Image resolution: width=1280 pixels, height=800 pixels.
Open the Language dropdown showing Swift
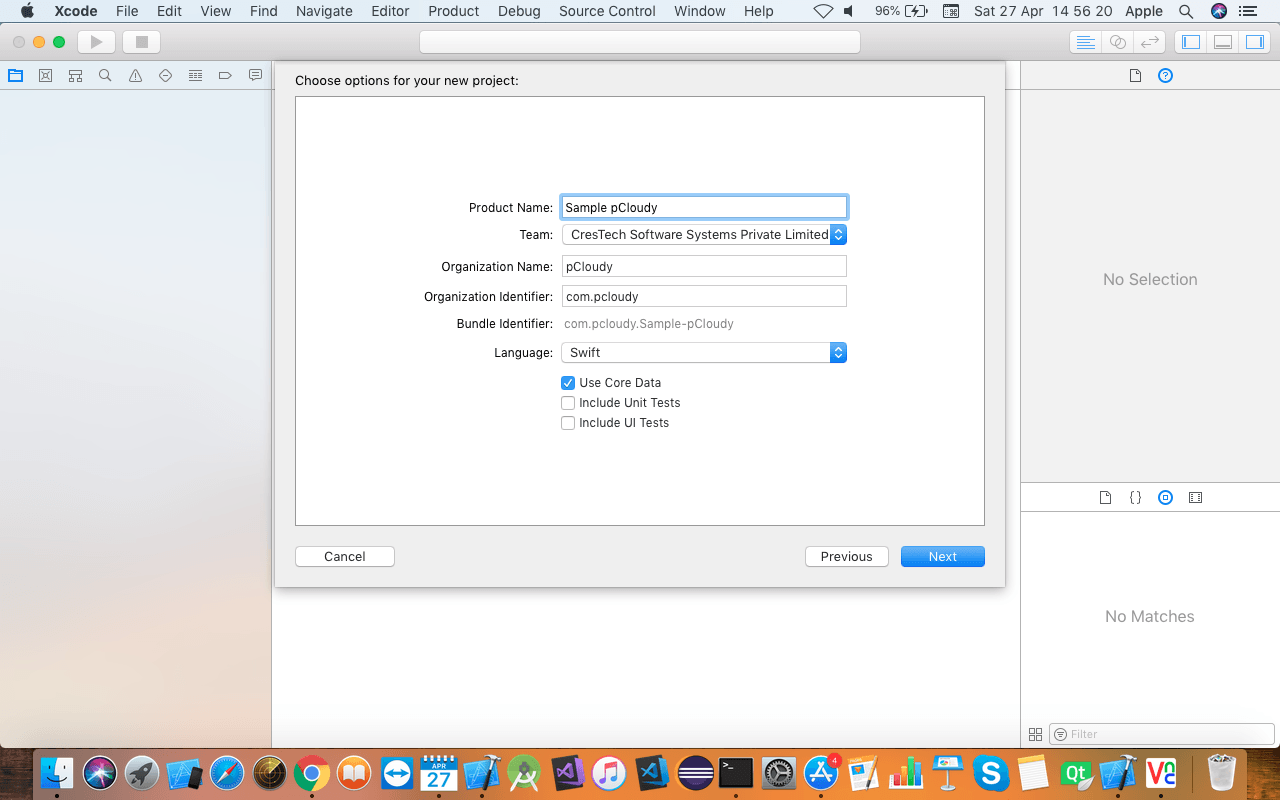point(704,353)
